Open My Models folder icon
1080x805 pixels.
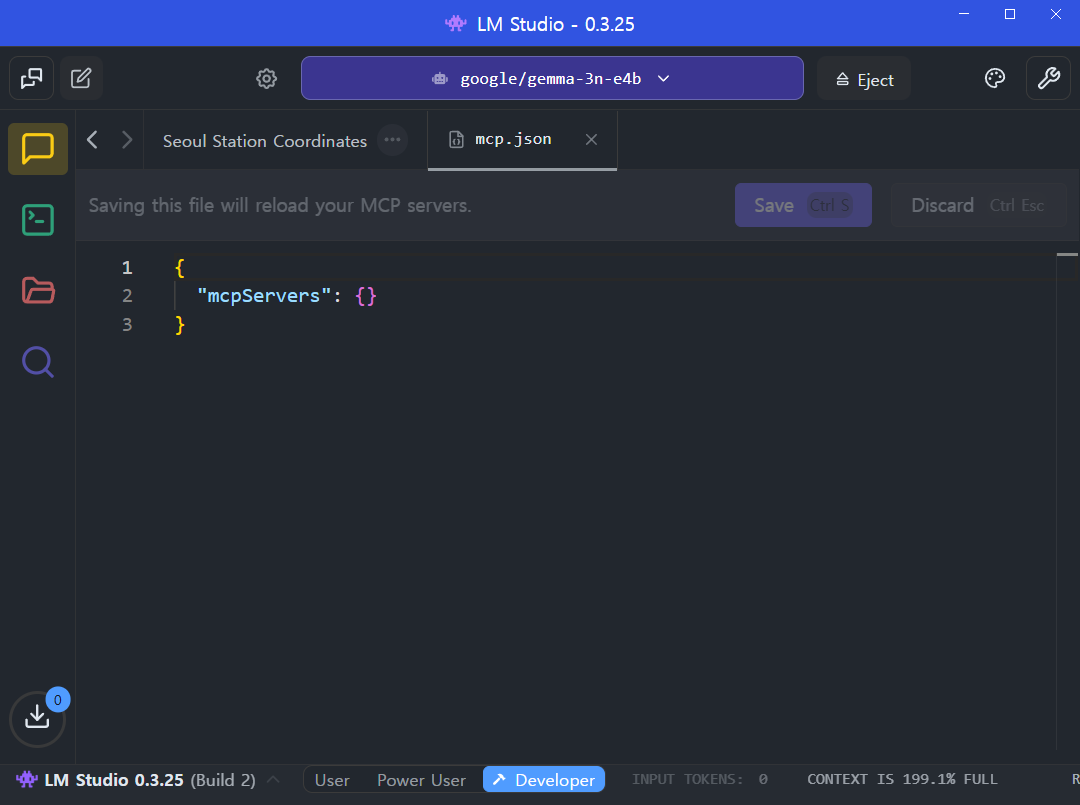coord(38,291)
